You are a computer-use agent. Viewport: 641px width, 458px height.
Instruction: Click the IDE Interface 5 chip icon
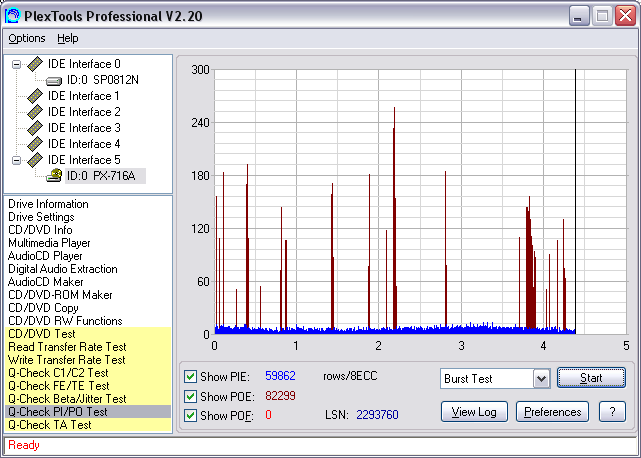tap(35, 159)
